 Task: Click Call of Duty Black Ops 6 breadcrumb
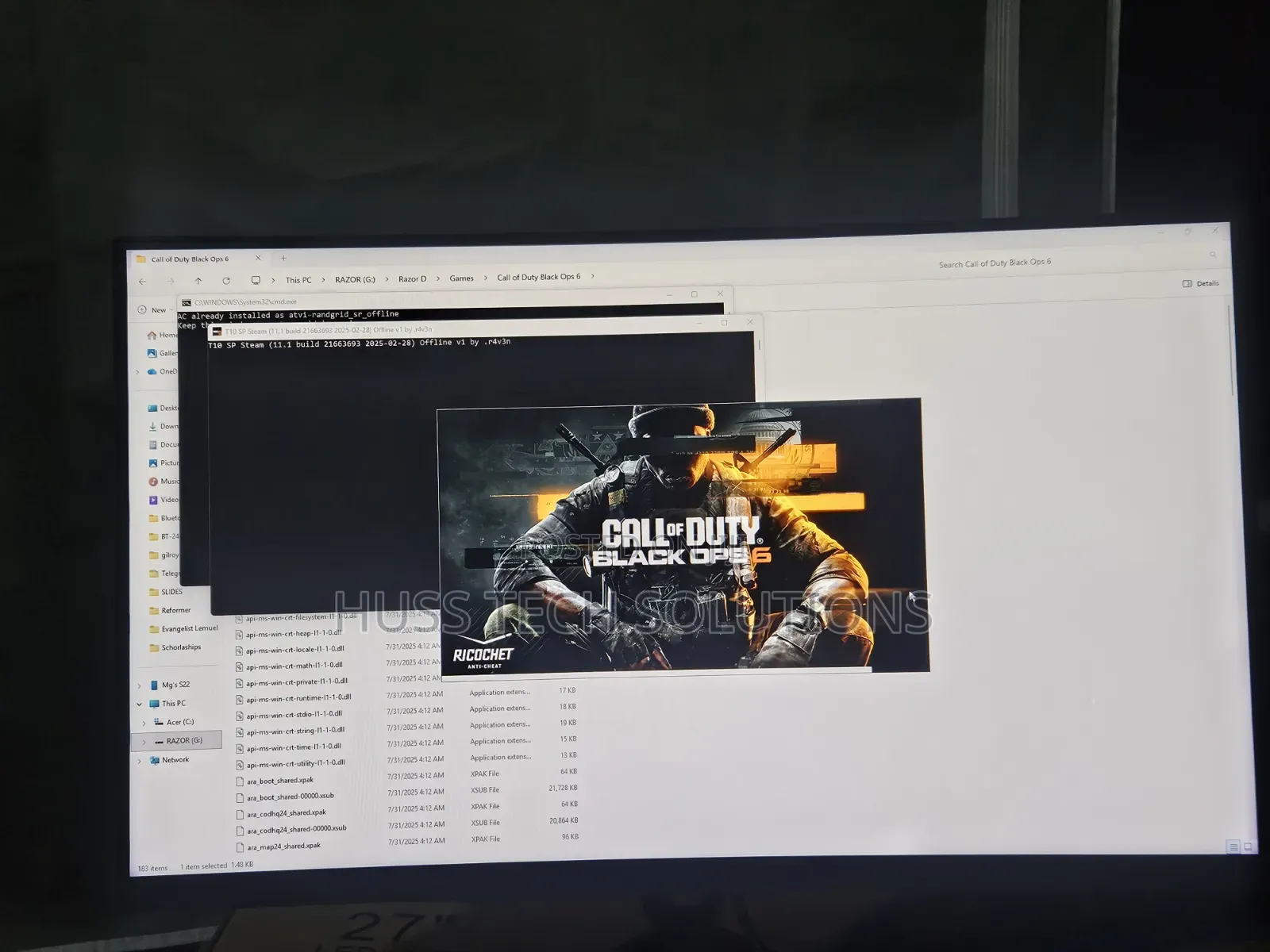[x=538, y=277]
